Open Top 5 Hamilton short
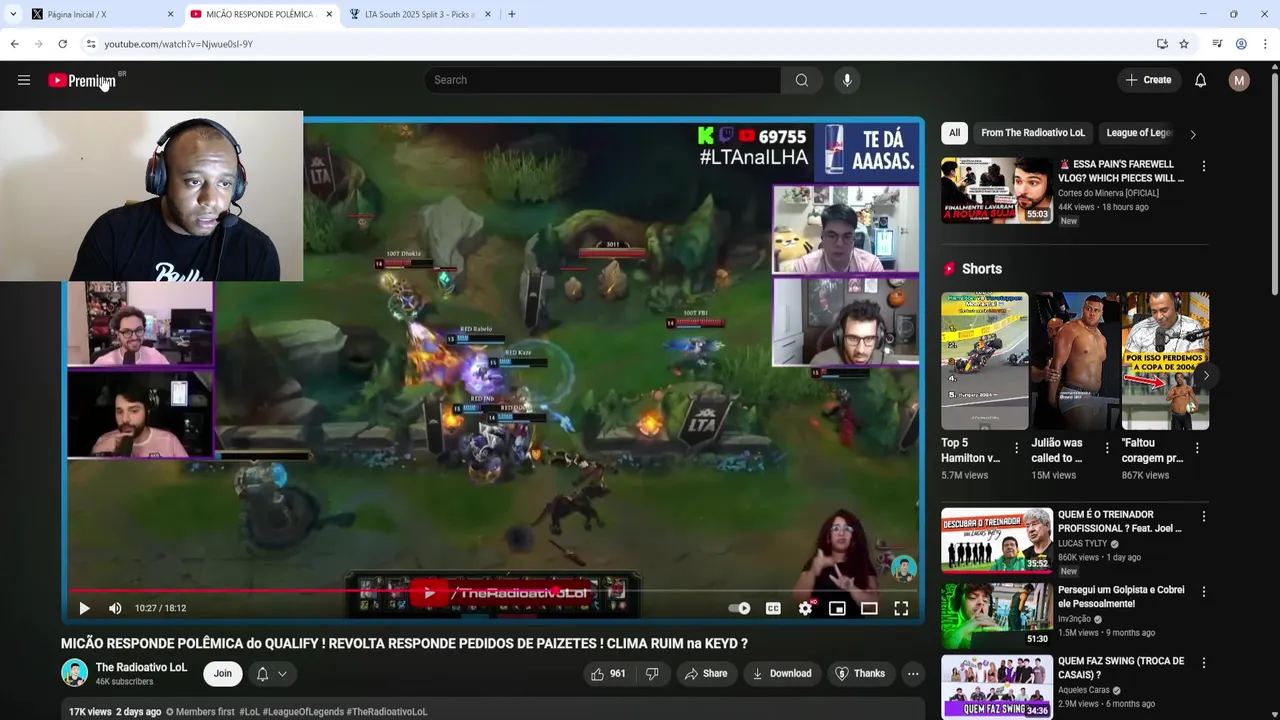Viewport: 1280px width, 720px height. pos(984,361)
